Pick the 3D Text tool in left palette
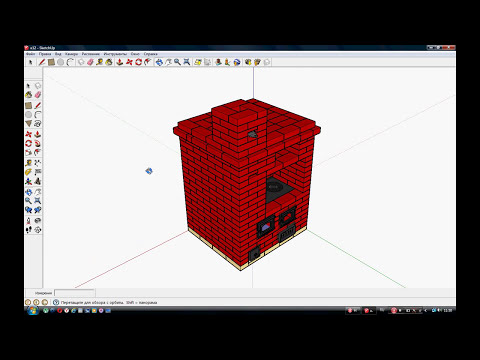The width and height of the screenshot is (480, 360). [38, 181]
